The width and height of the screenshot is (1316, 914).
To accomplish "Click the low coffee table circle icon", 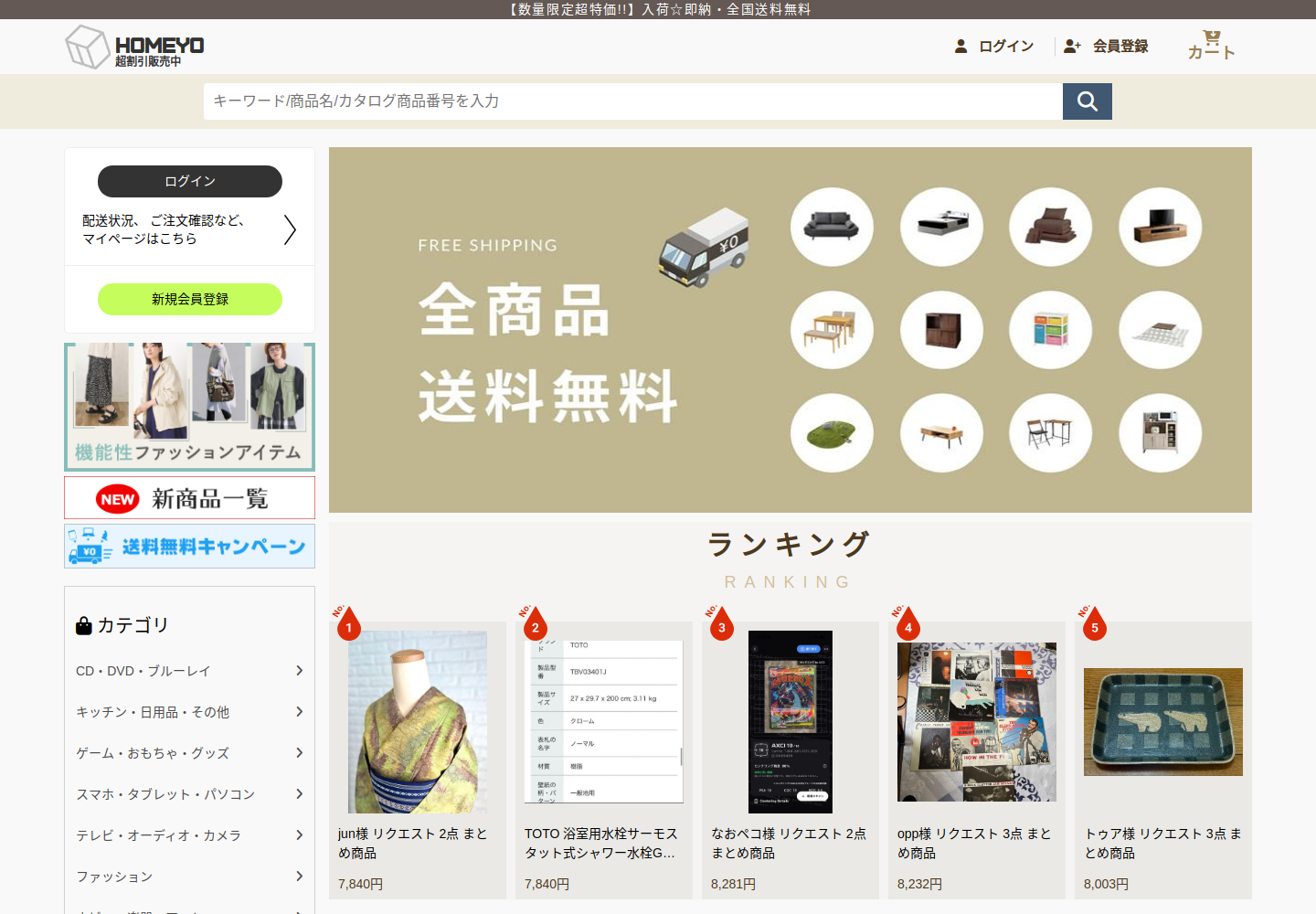I will click(941, 433).
